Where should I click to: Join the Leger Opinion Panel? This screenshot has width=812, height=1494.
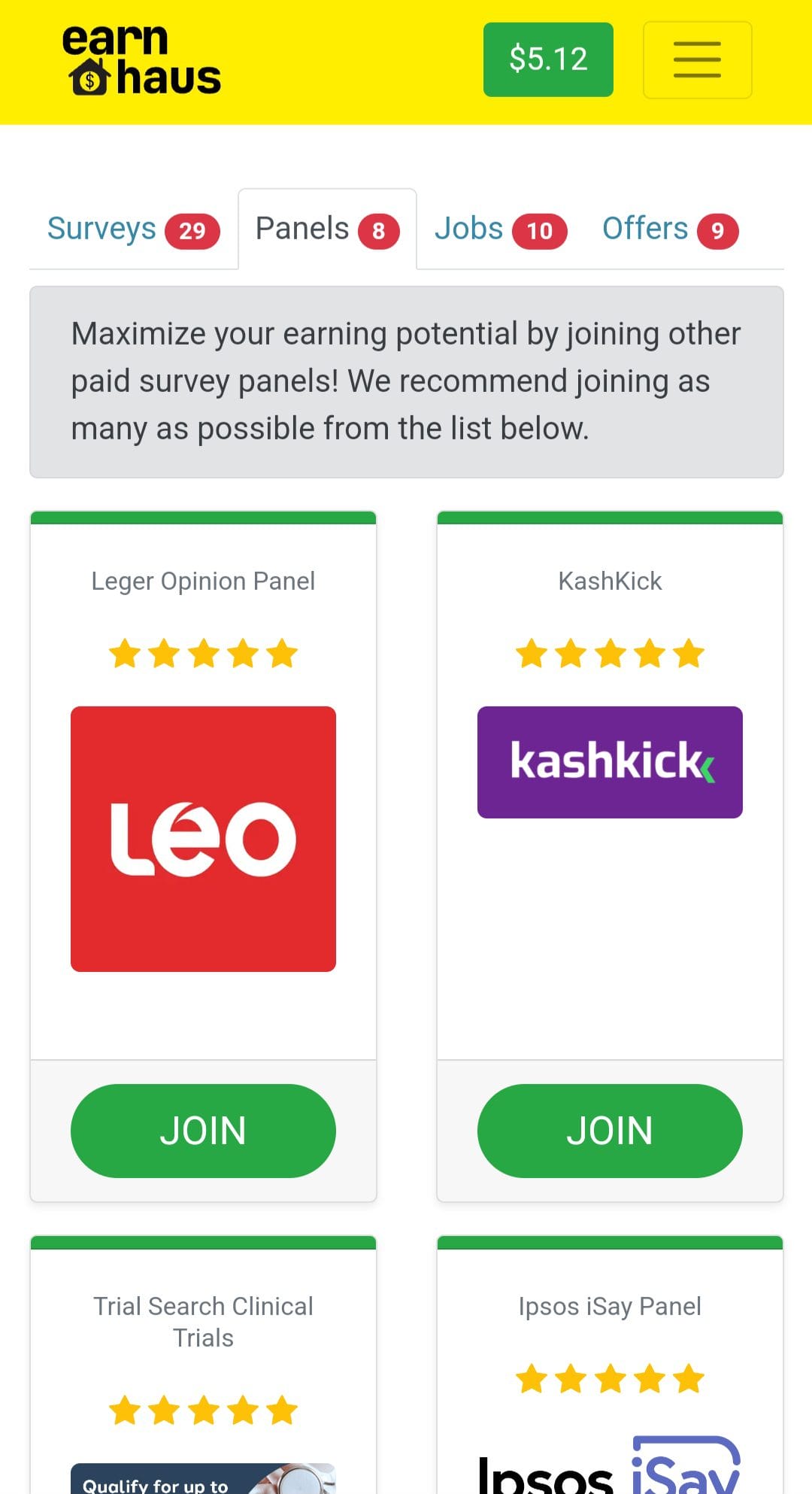pyautogui.click(x=203, y=1131)
